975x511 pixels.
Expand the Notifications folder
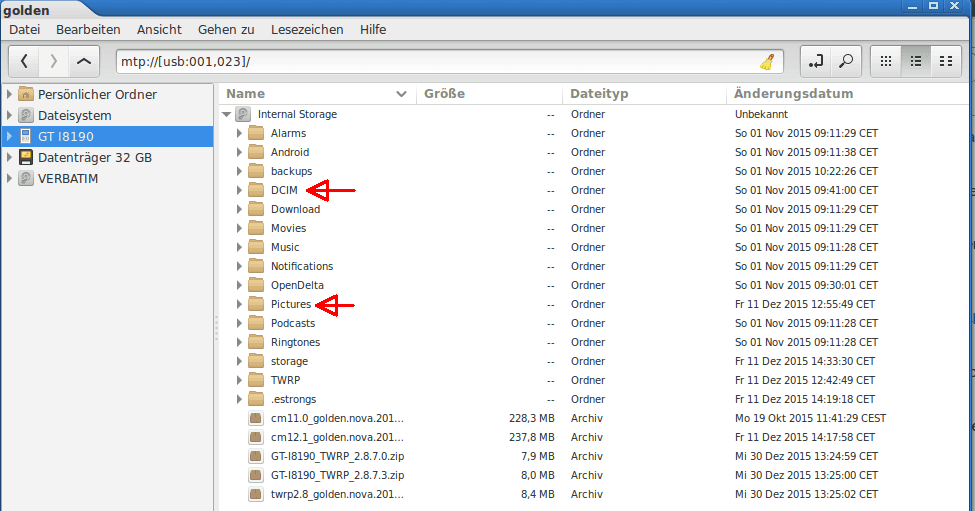pos(239,266)
